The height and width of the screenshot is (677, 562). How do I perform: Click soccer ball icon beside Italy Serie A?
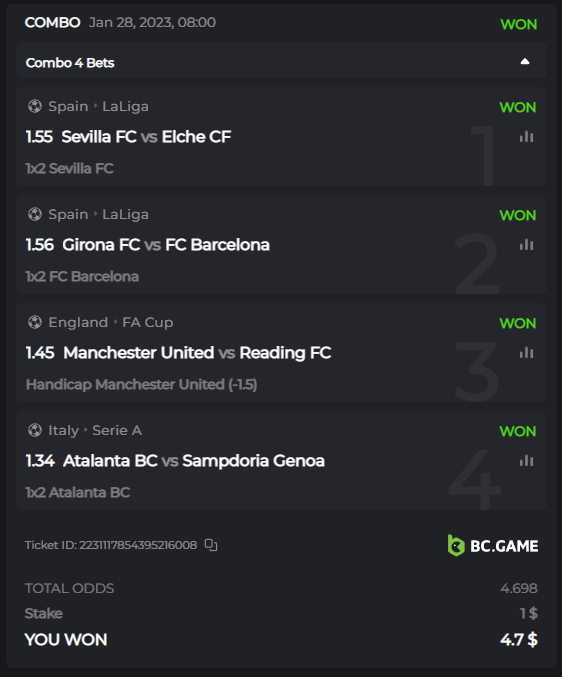pos(35,430)
